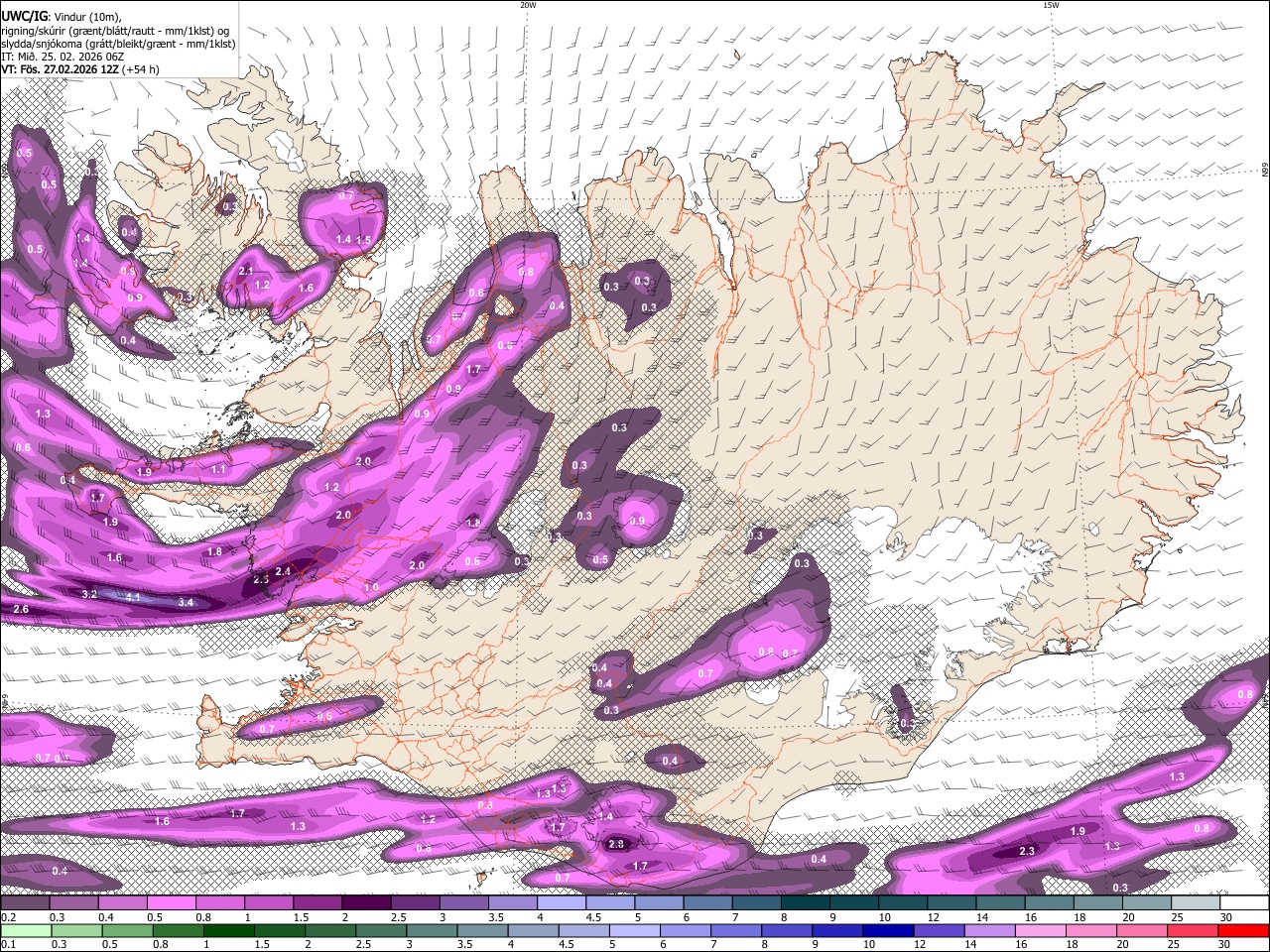Click the '2.8' precipitation value on the map

click(x=616, y=844)
